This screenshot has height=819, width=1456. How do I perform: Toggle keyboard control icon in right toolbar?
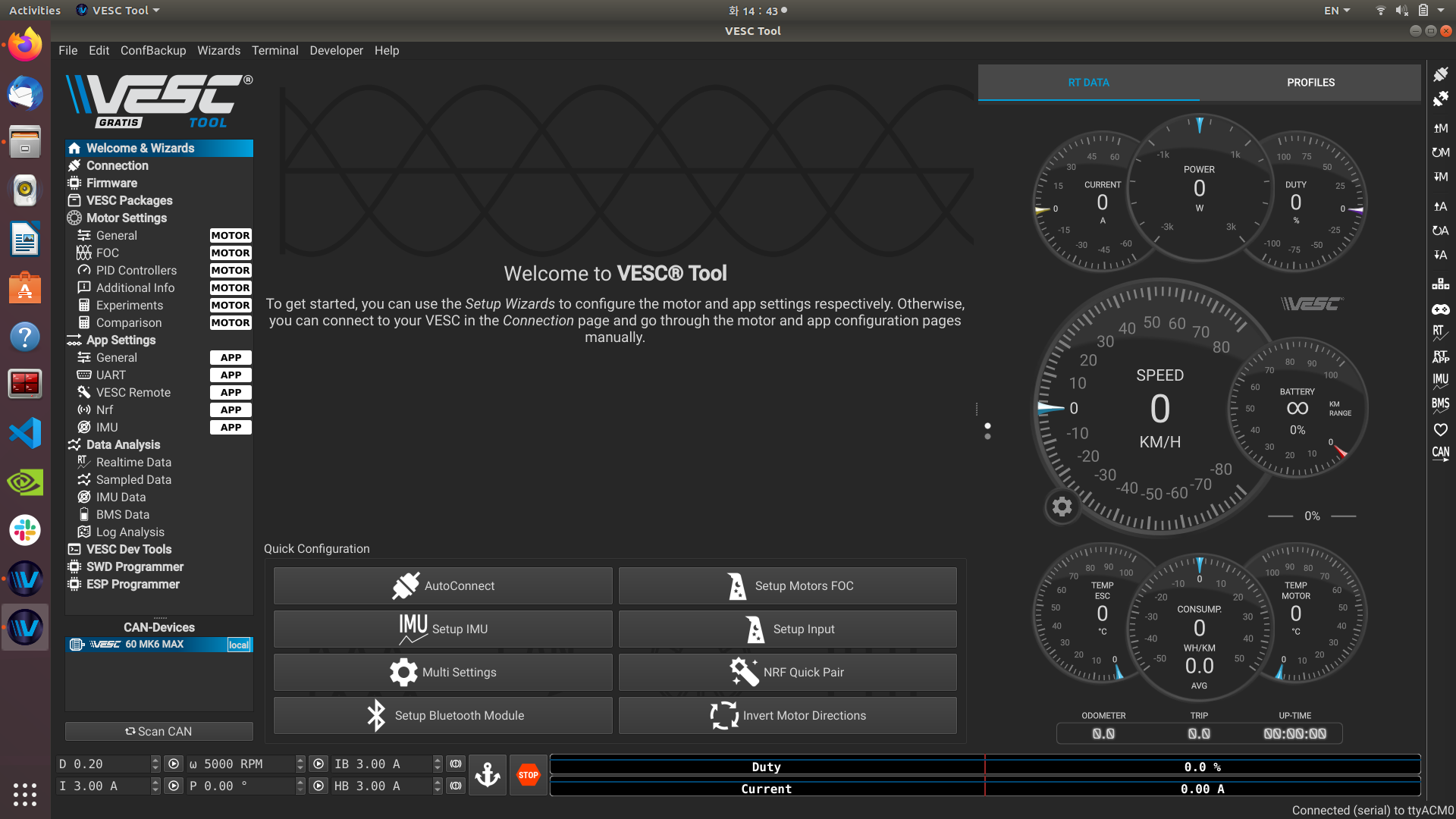[1440, 284]
